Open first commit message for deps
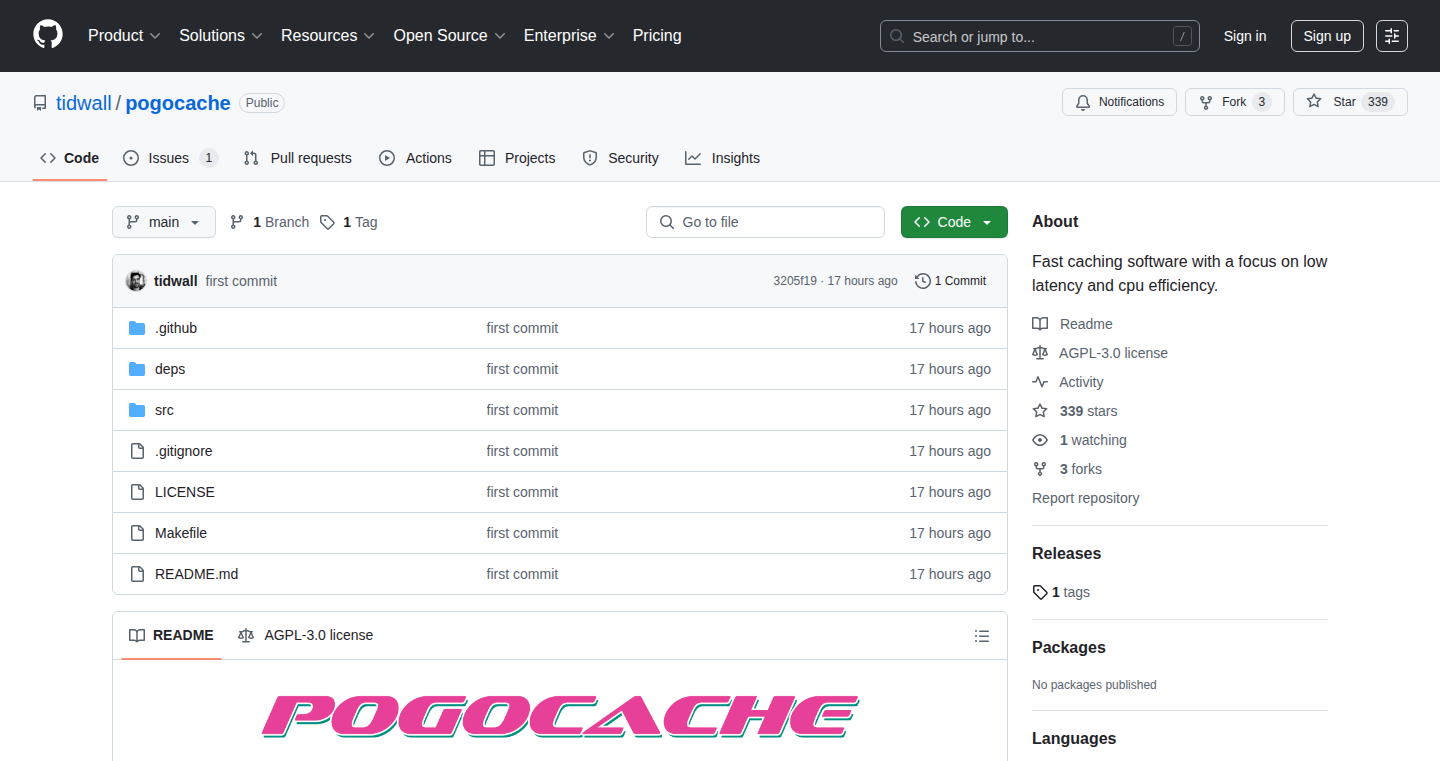Screen dimensions: 1440x761 coord(522,369)
